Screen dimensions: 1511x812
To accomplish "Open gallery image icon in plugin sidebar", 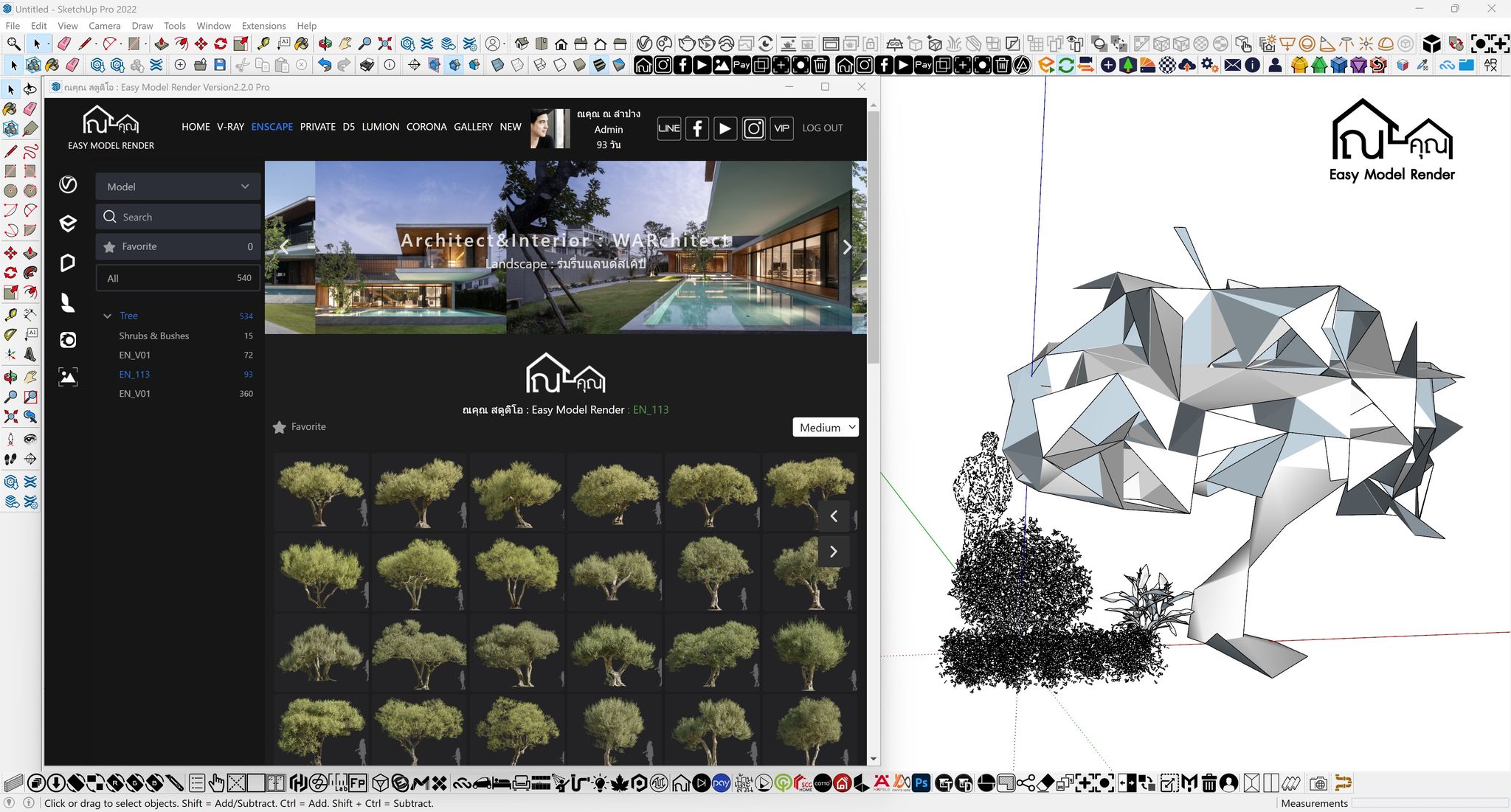I will [68, 377].
